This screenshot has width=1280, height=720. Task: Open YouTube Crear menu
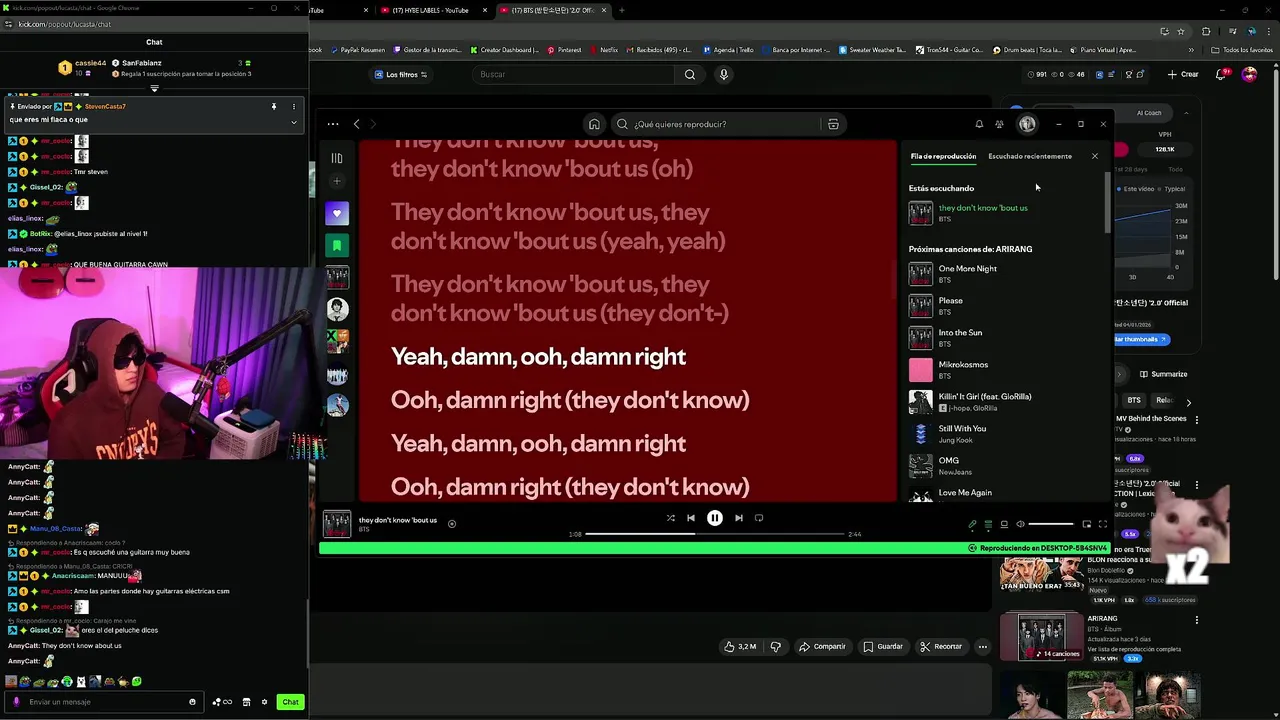coord(1183,74)
